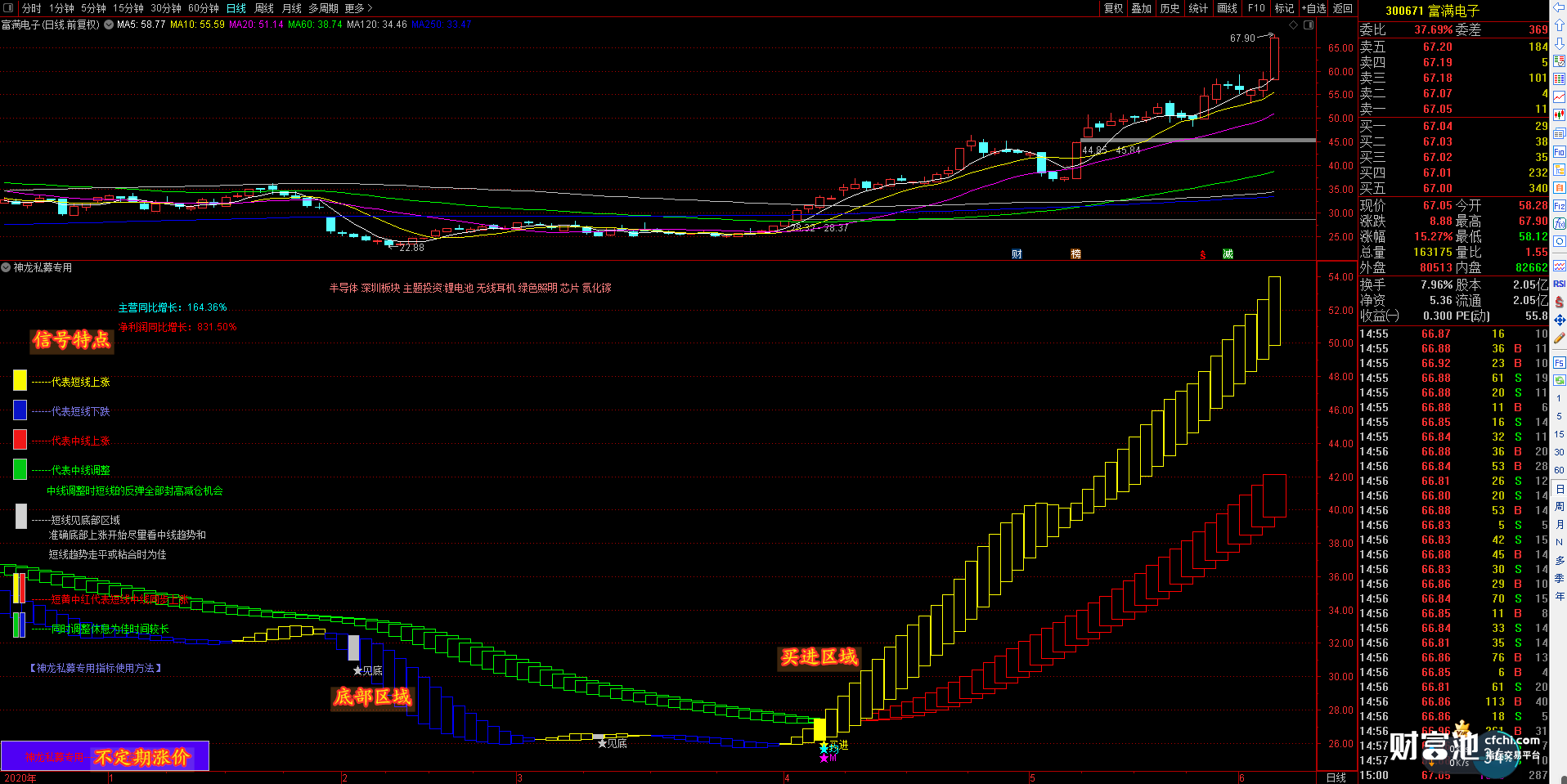Toggle the sidebar panel button at top-left
The width and height of the screenshot is (1567, 784).
8,8
